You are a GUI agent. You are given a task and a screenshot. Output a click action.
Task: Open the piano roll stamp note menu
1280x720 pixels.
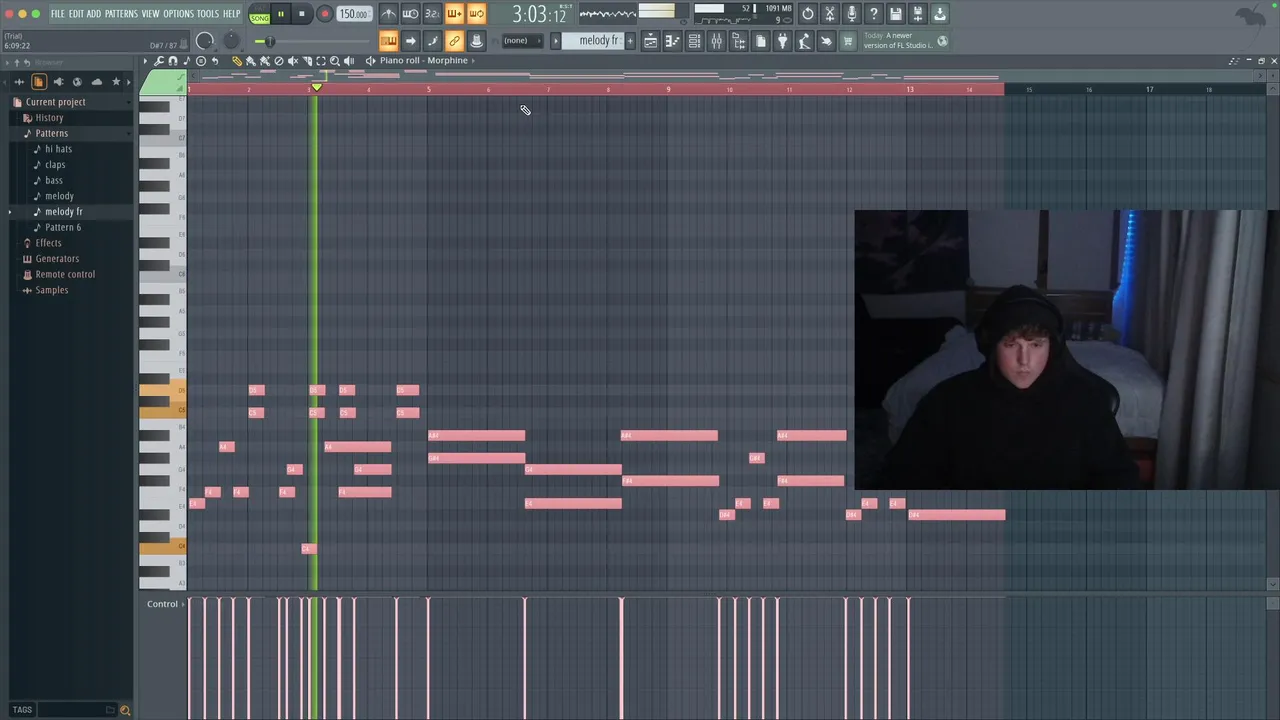pyautogui.click(x=187, y=61)
